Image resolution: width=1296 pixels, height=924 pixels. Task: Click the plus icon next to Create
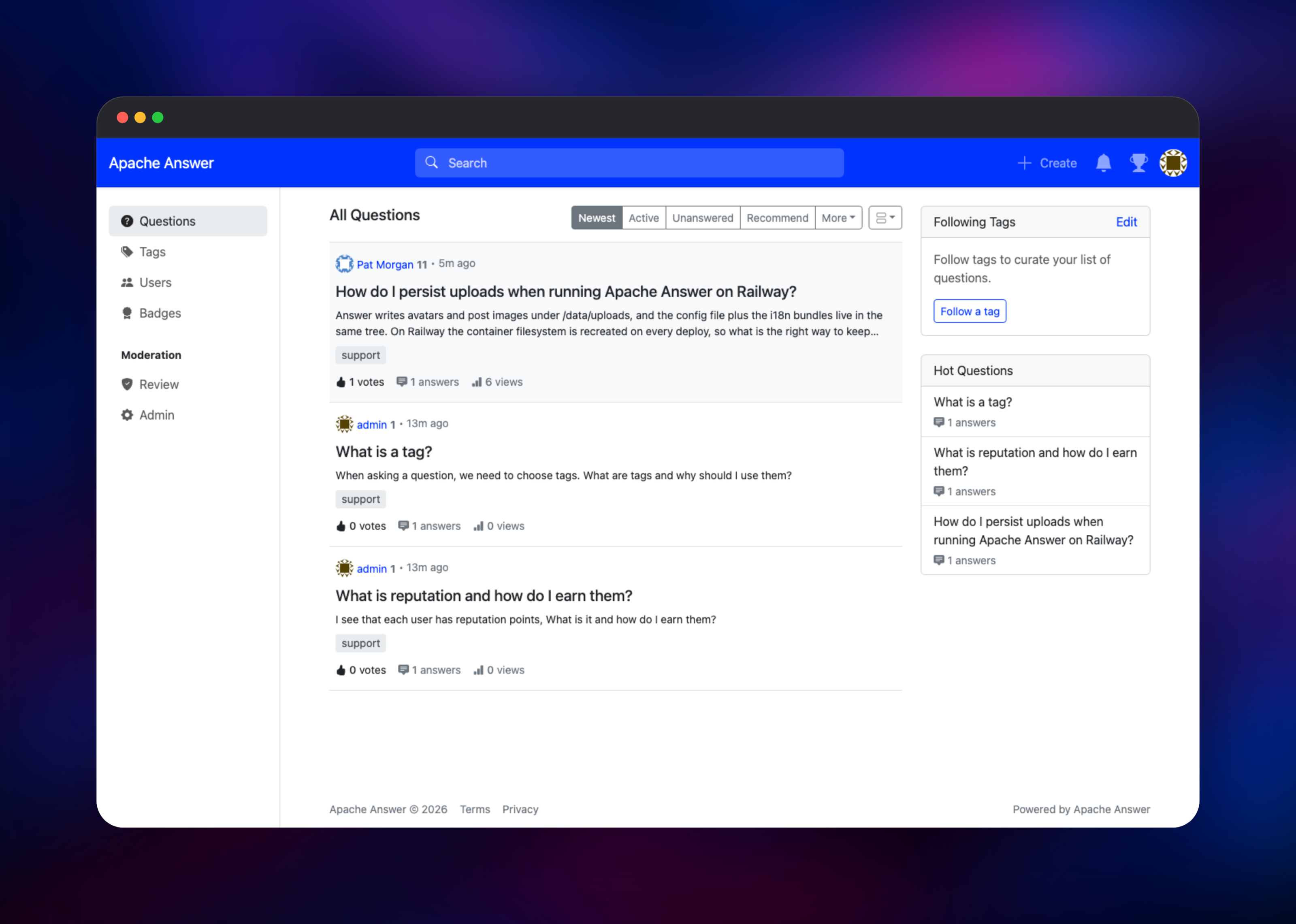[1024, 163]
